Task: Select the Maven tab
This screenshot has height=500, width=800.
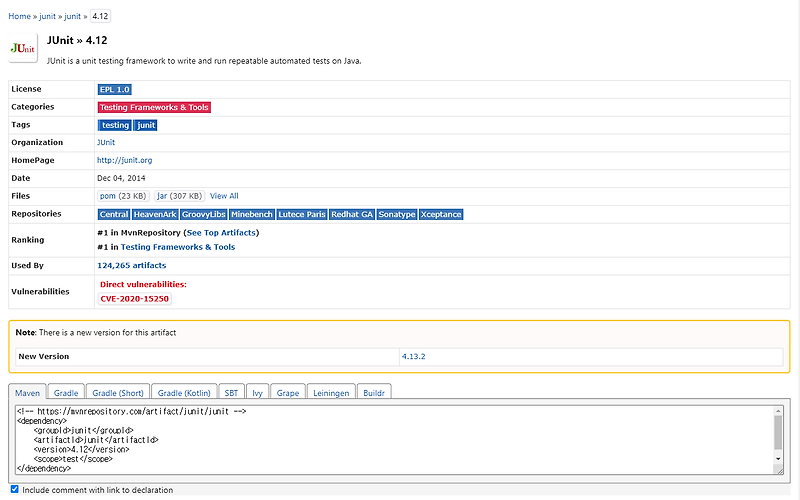Action: click(28, 392)
